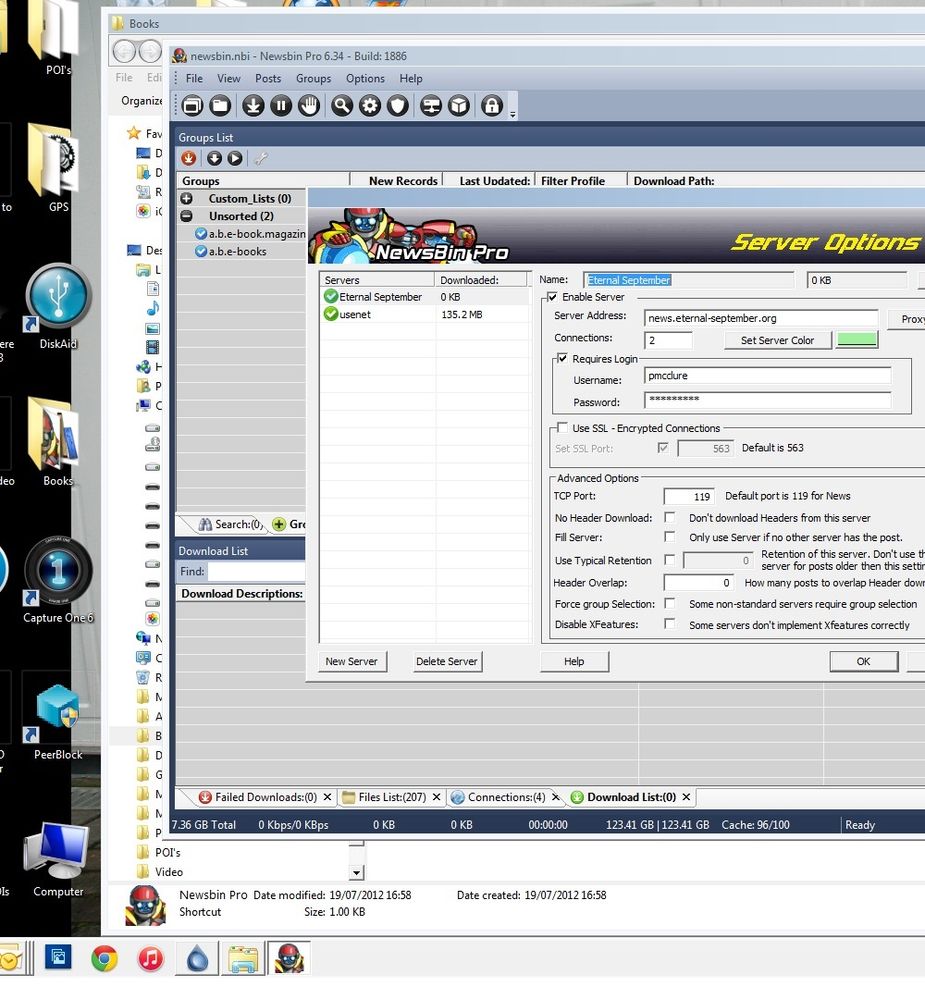Image resolution: width=925 pixels, height=999 pixels.
Task: Open the Help menu
Action: (x=411, y=78)
